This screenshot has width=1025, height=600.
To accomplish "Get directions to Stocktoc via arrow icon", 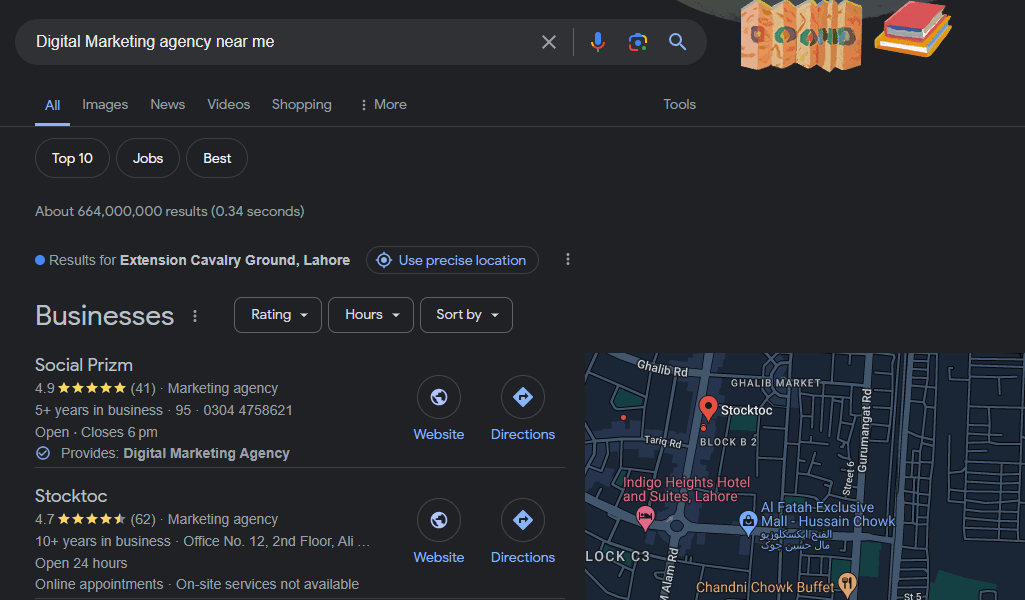I will [522, 520].
